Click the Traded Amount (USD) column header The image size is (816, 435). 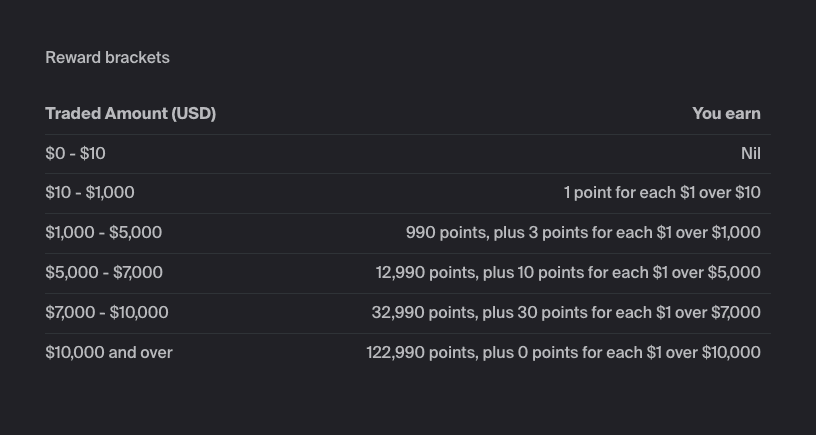[130, 114]
